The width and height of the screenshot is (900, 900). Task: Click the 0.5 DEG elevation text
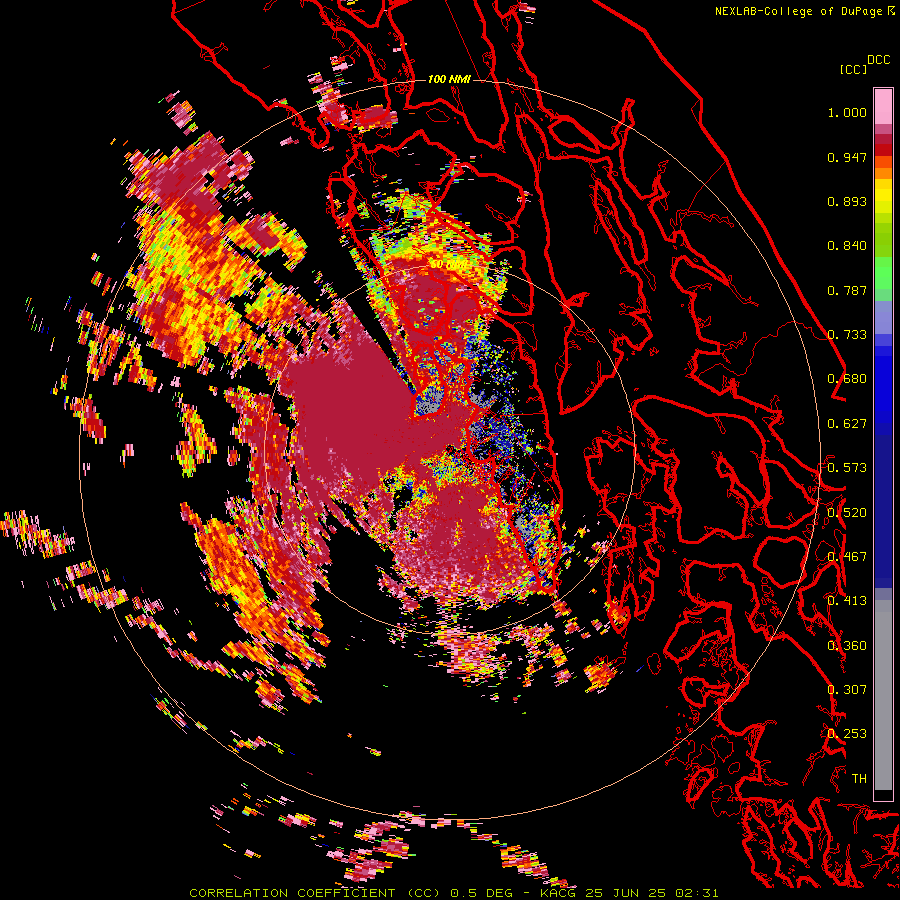click(x=481, y=893)
